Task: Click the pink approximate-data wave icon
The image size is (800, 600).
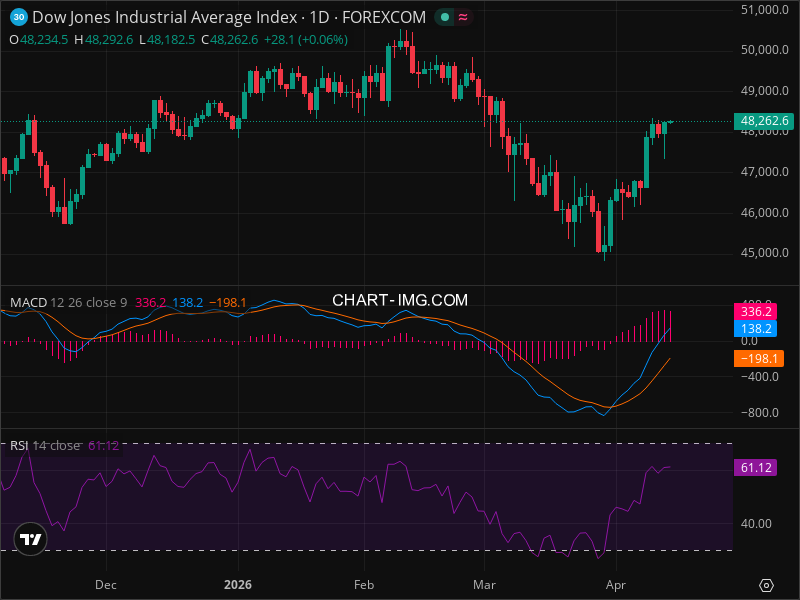Action: click(x=463, y=17)
